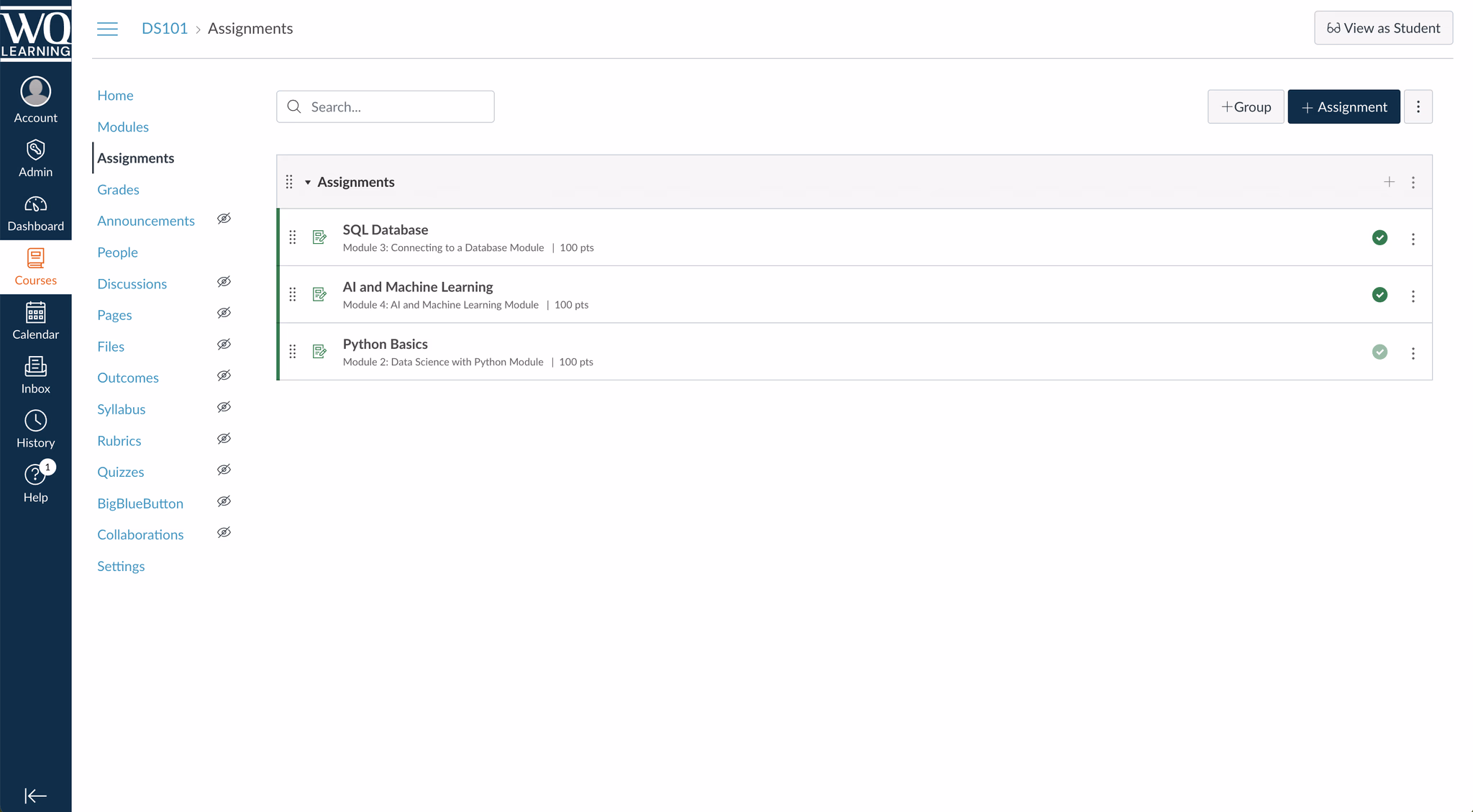Click the assignment icon beside AI and Machine Learning
The height and width of the screenshot is (812, 1473).
coord(319,294)
